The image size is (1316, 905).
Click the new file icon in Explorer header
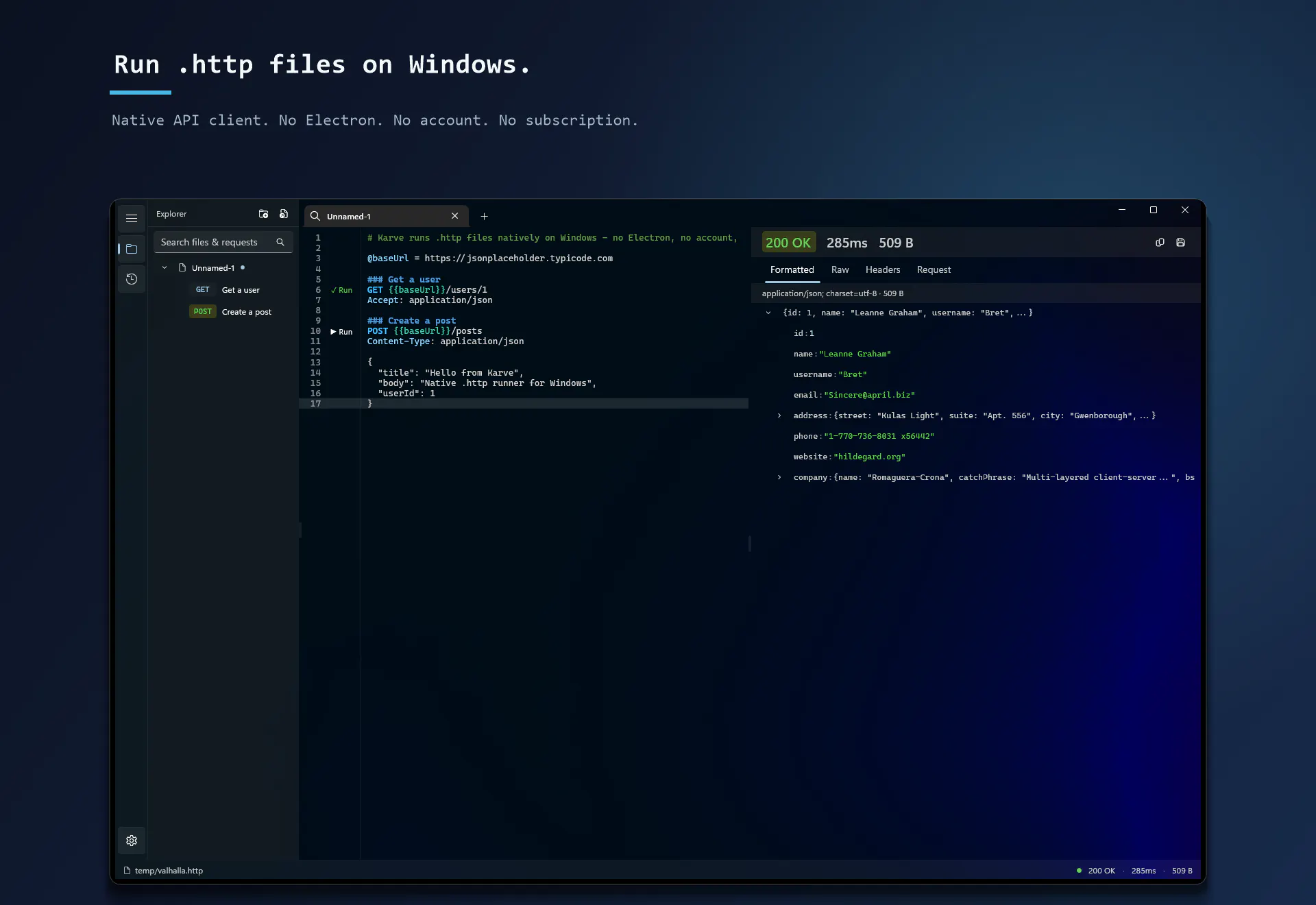tap(284, 214)
